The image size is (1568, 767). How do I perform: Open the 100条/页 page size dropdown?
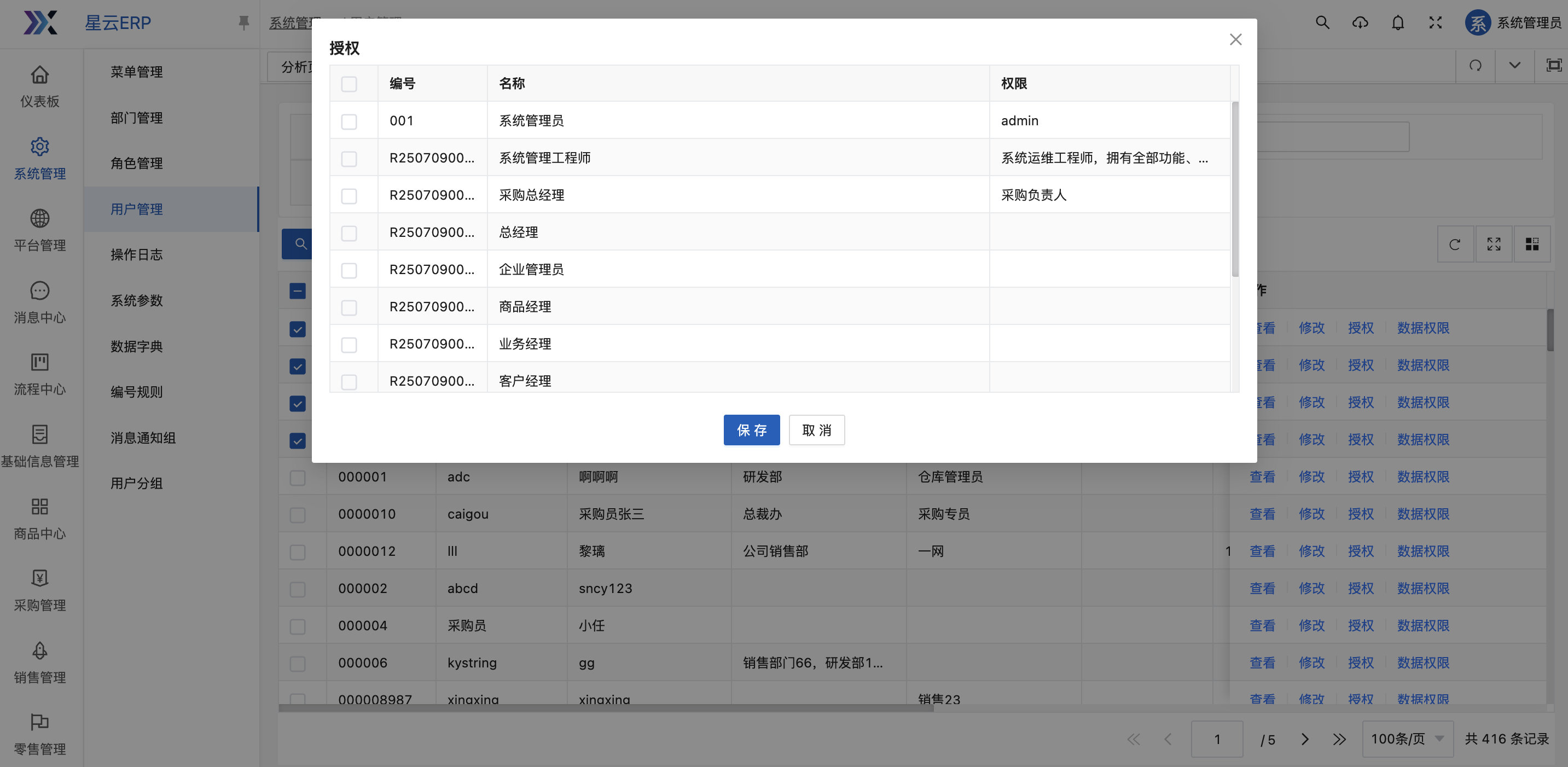click(x=1407, y=739)
